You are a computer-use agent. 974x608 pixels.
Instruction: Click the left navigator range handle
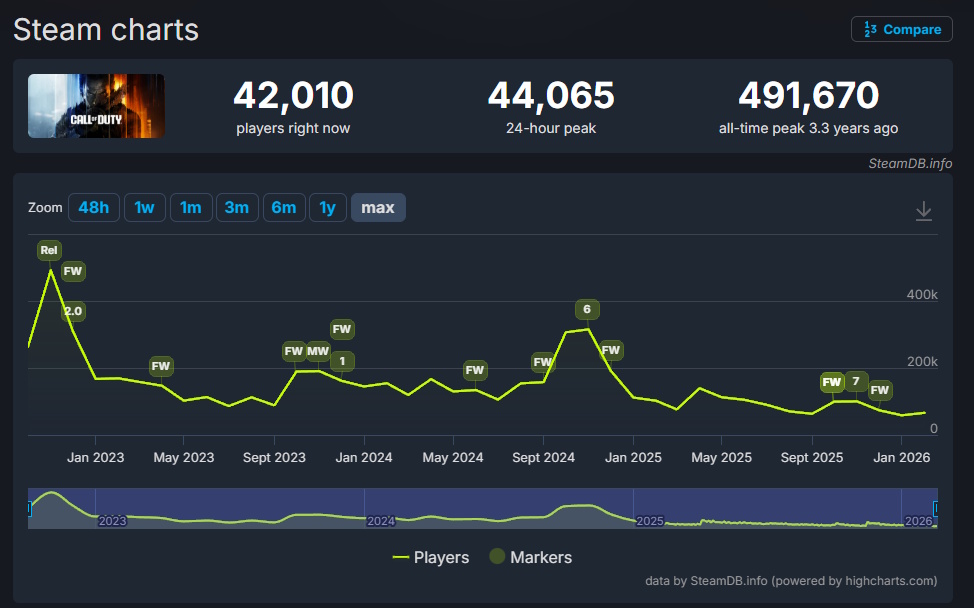coord(29,509)
